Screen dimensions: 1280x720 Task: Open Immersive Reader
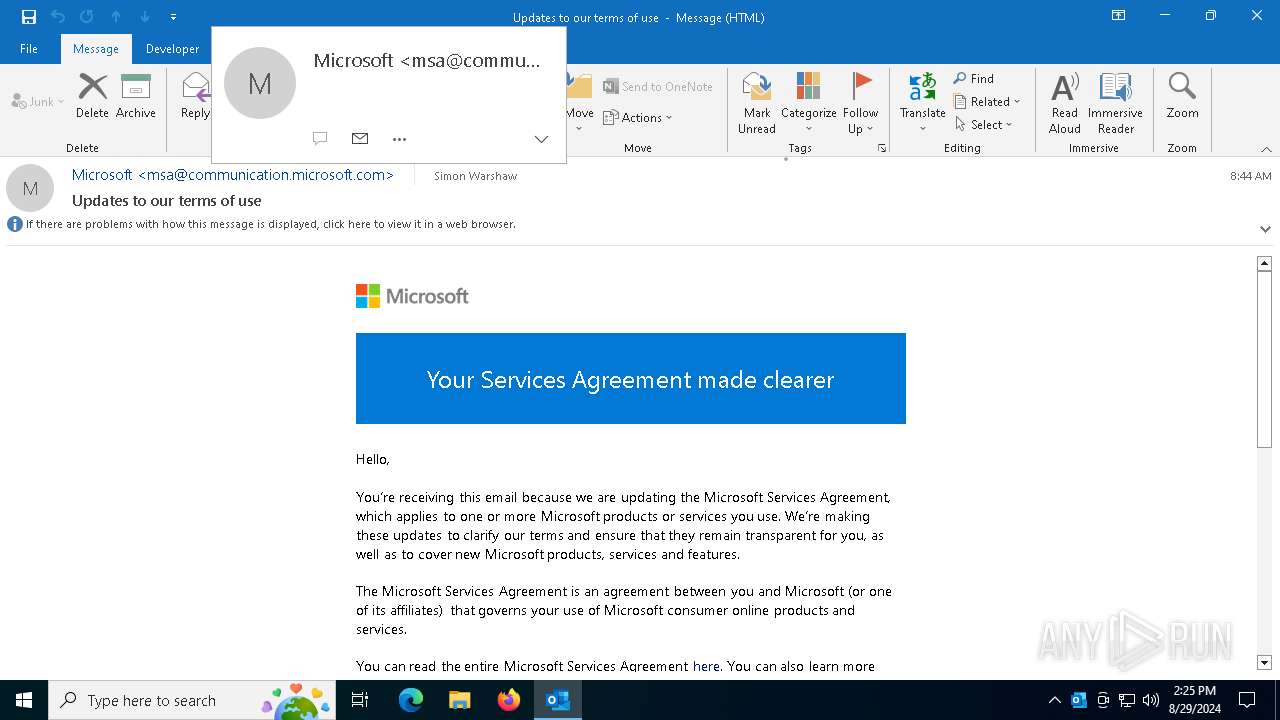[x=1116, y=103]
